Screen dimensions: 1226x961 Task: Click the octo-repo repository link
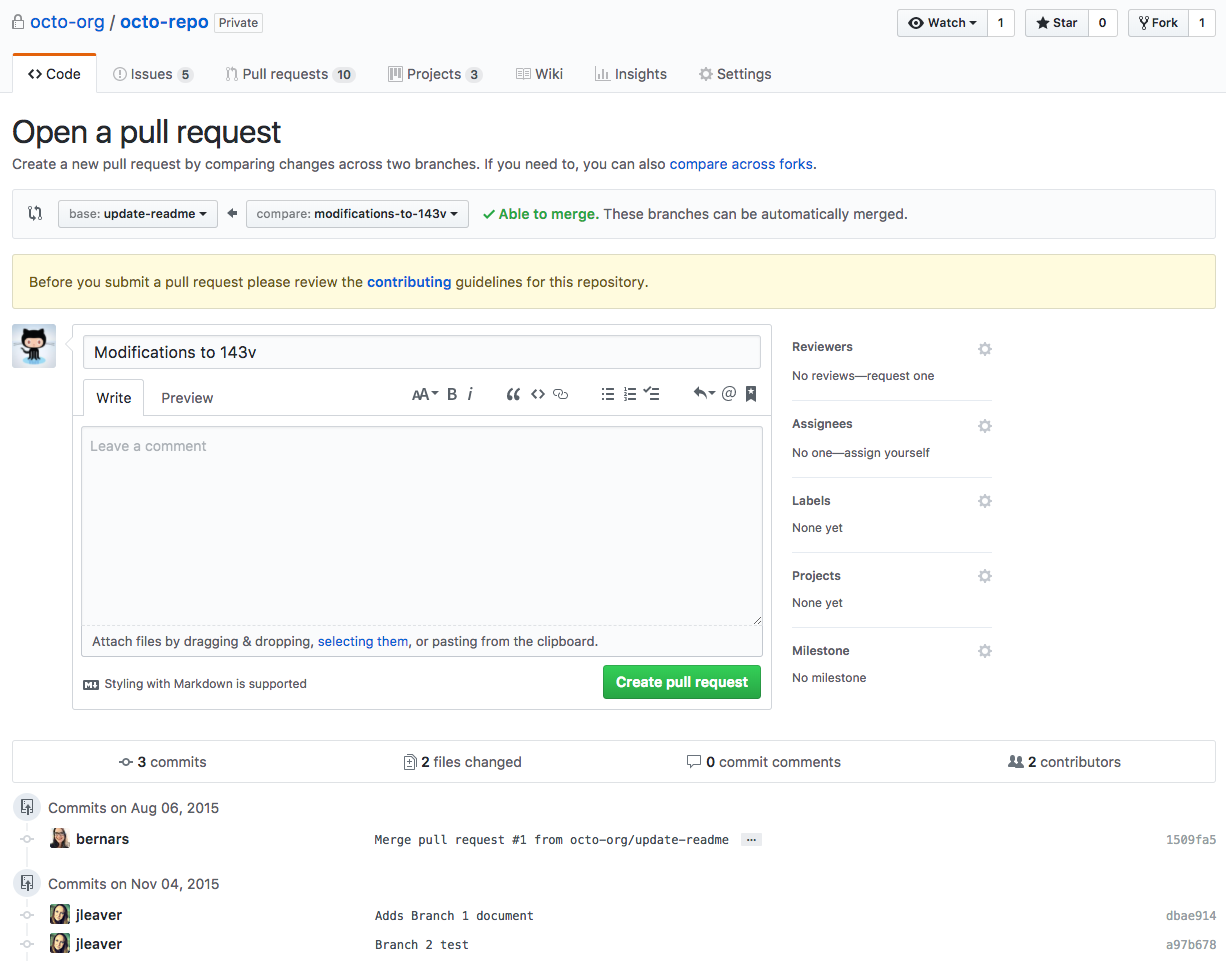(164, 22)
